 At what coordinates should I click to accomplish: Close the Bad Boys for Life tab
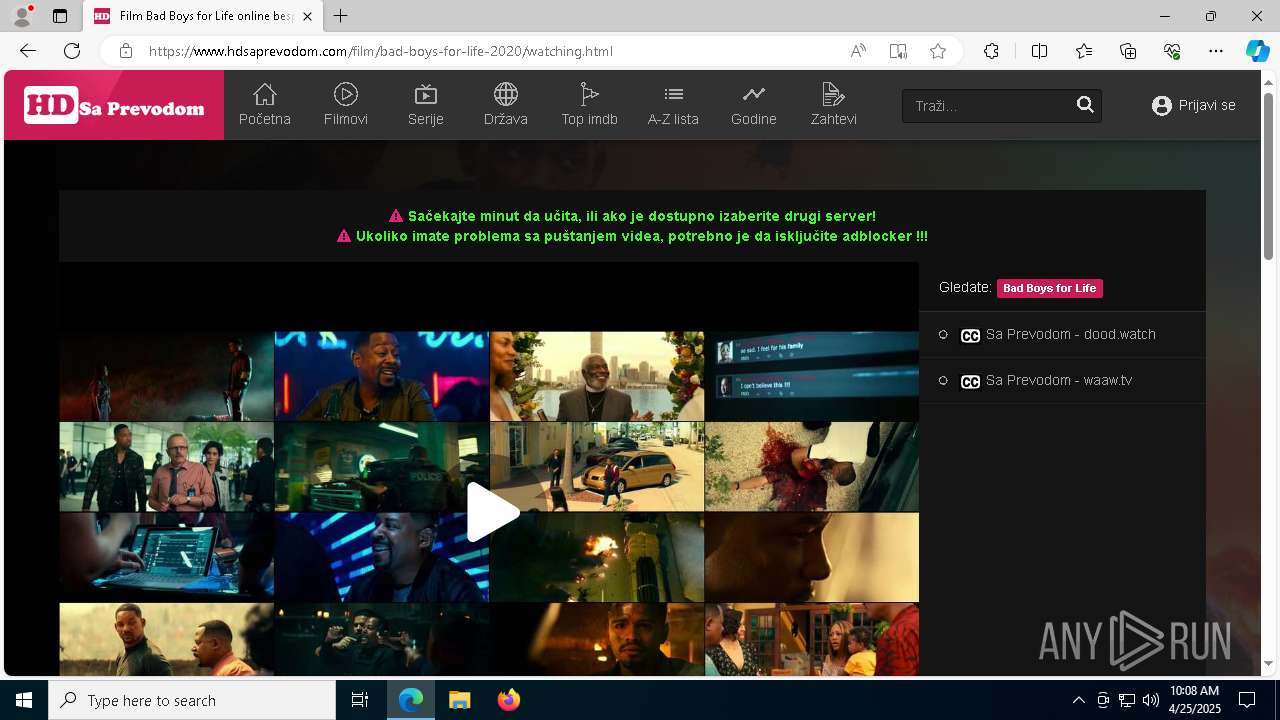click(x=307, y=16)
